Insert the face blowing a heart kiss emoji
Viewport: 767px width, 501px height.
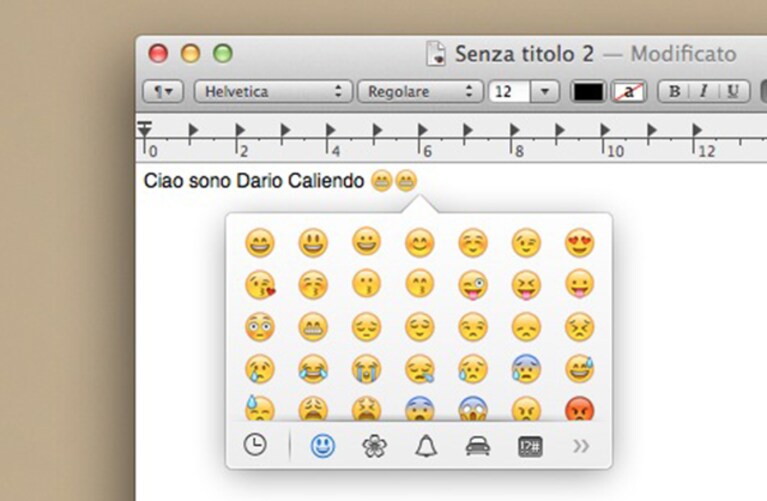click(x=260, y=285)
